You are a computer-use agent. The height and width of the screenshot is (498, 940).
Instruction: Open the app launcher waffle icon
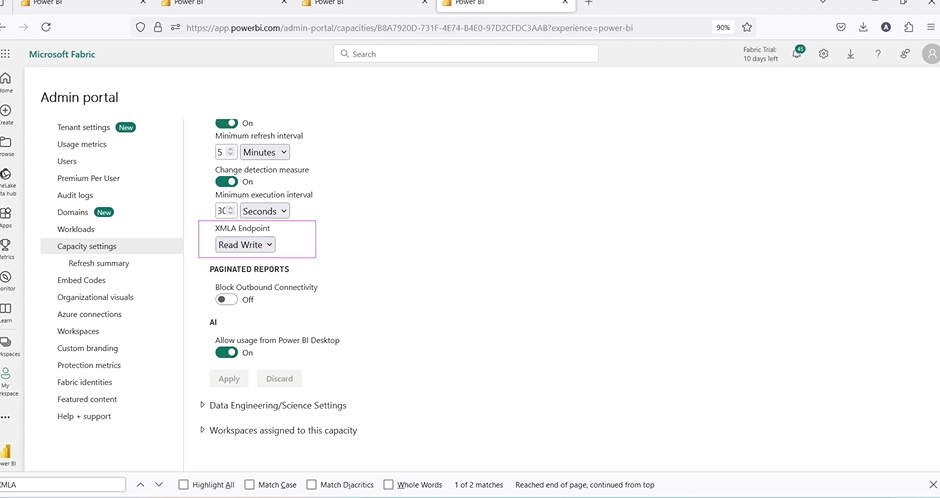5,54
